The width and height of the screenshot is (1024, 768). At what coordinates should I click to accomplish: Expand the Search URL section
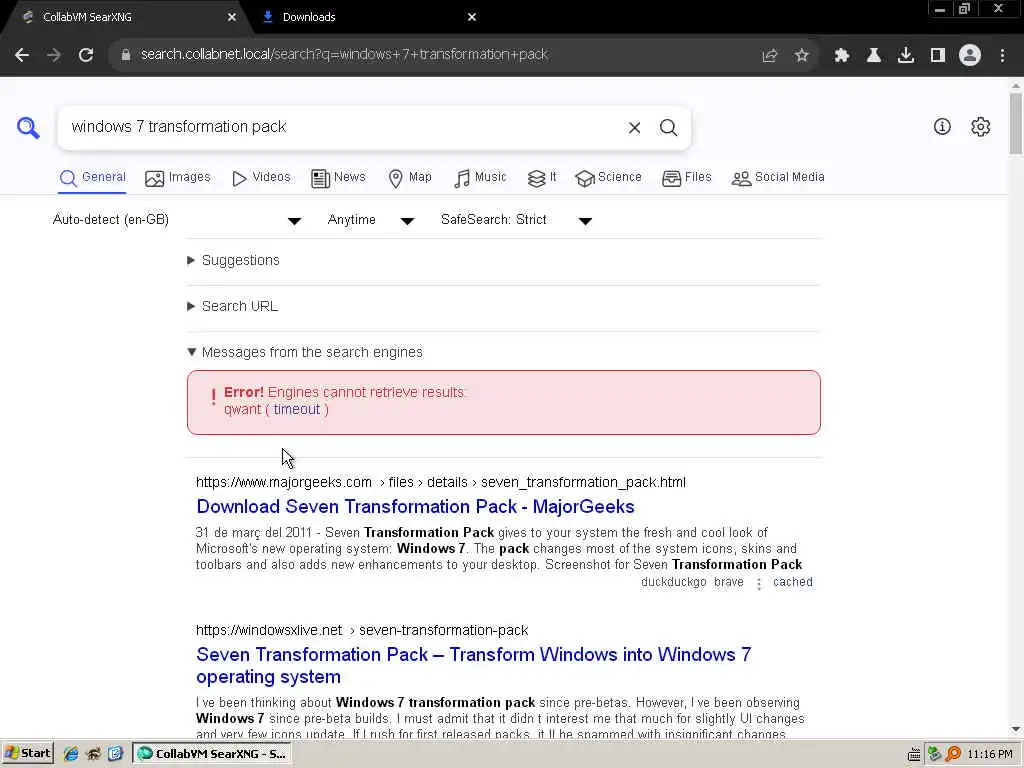[x=232, y=306]
